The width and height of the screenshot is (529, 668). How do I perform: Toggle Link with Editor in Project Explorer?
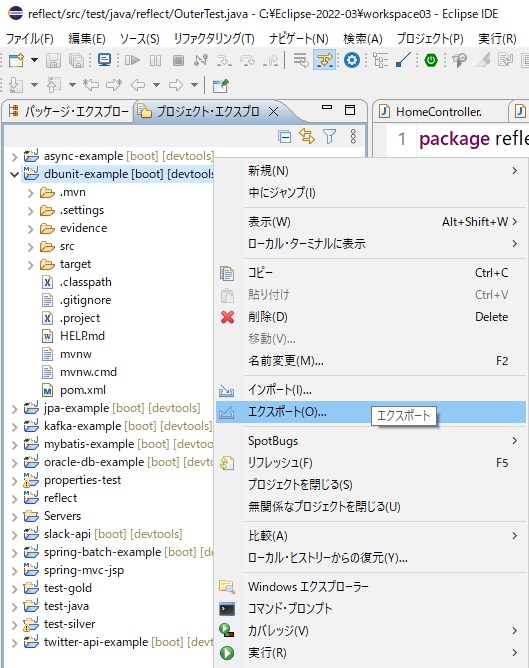pyautogui.click(x=307, y=137)
